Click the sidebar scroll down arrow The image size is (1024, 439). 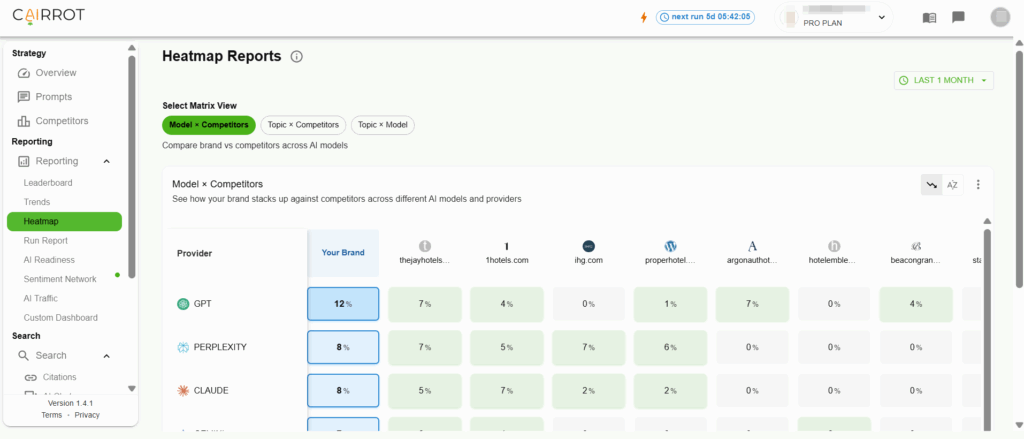tap(132, 388)
